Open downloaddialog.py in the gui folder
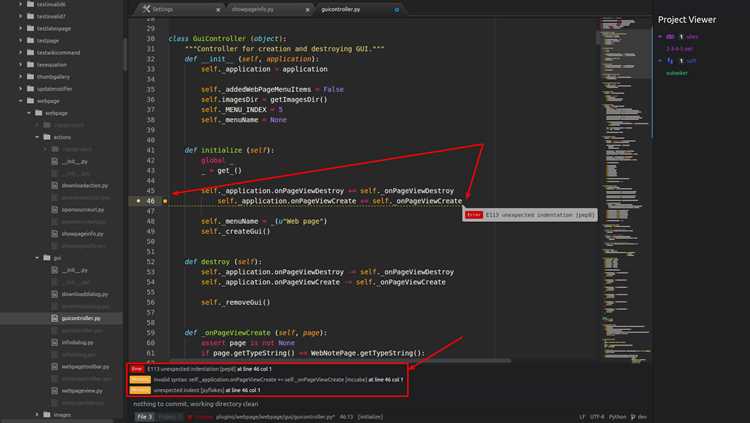Viewport: 750px width, 423px height. pos(85,294)
